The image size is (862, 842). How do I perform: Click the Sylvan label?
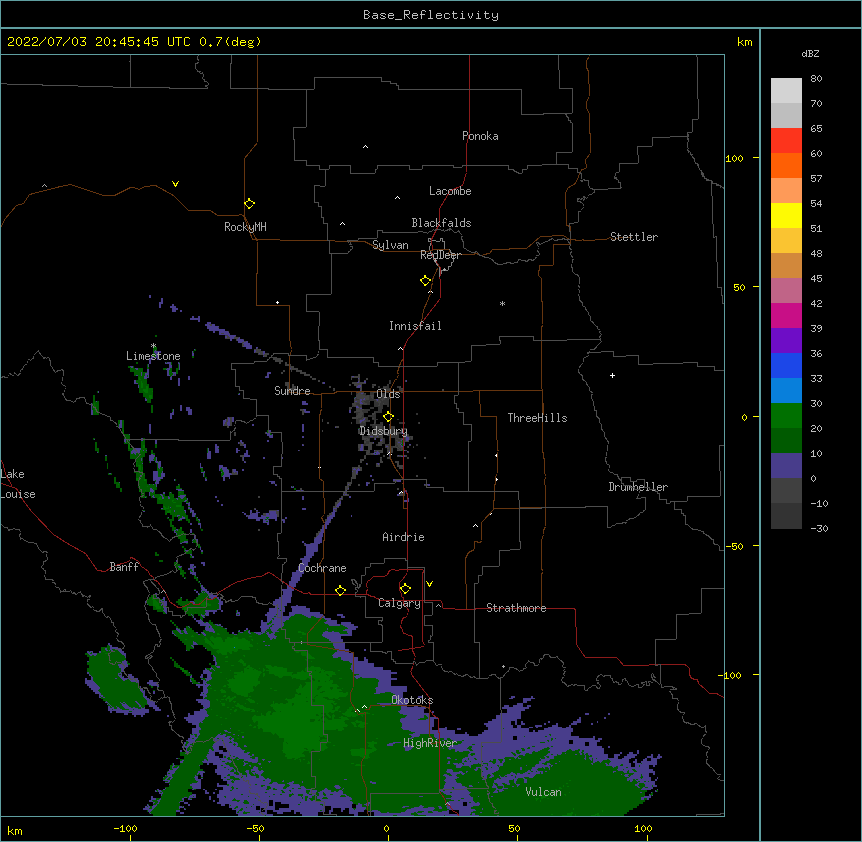tap(390, 245)
